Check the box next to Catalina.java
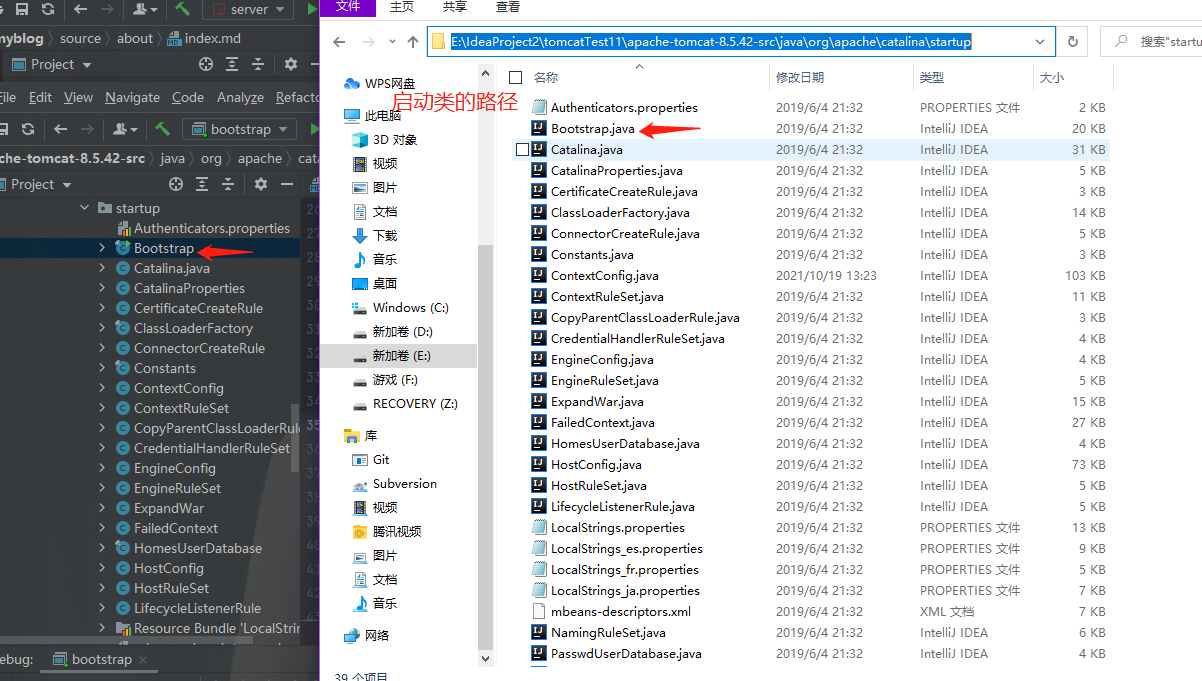Viewport: 1202px width, 681px height. [522, 150]
